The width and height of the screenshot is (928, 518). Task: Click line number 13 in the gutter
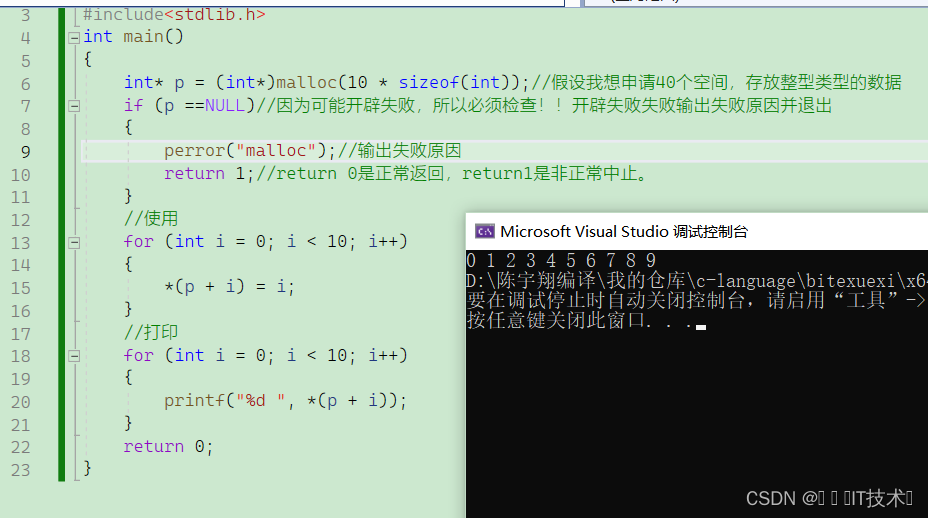[21, 243]
